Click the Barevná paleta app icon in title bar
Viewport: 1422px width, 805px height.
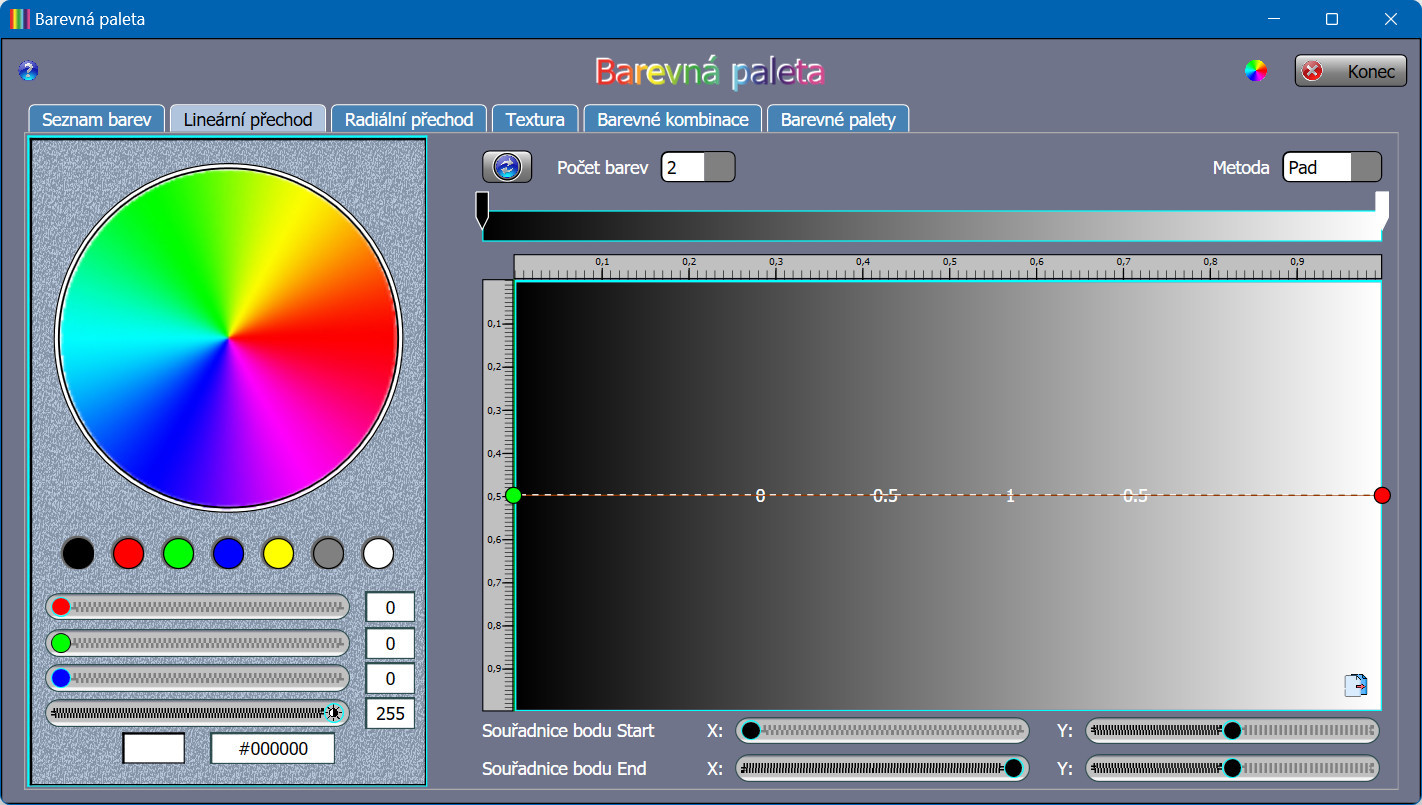(x=19, y=19)
